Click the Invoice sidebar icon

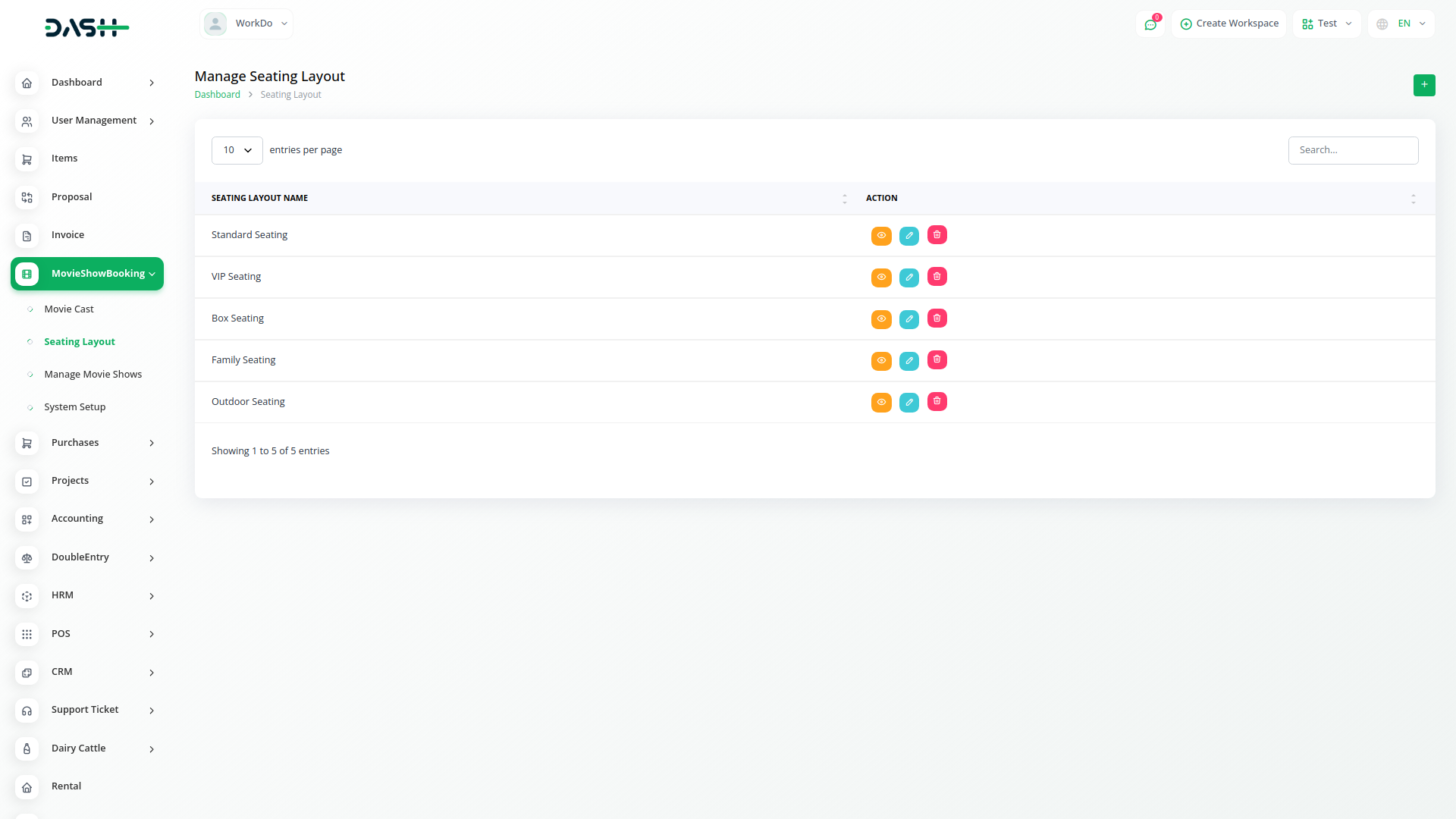click(27, 236)
